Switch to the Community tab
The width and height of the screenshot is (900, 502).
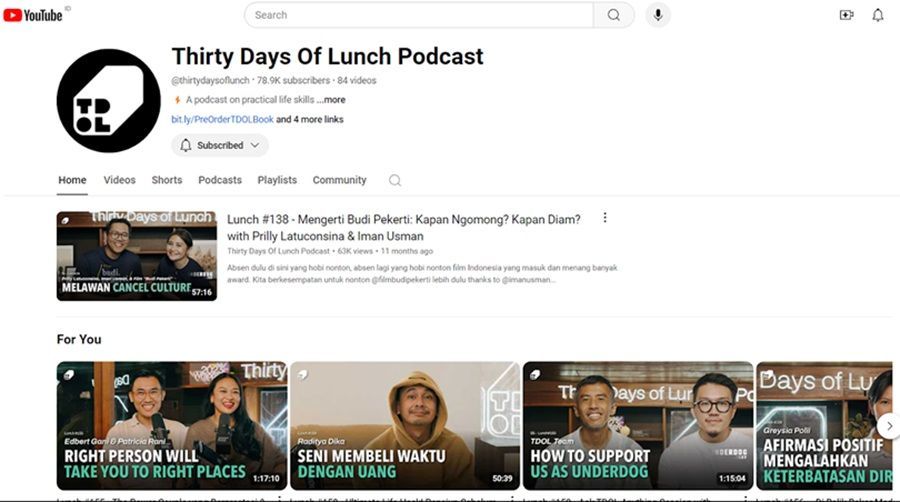[339, 180]
